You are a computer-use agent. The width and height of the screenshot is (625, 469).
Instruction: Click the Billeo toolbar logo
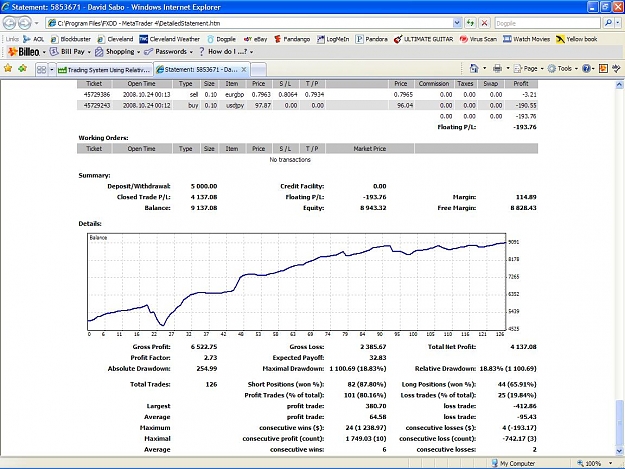[x=24, y=52]
